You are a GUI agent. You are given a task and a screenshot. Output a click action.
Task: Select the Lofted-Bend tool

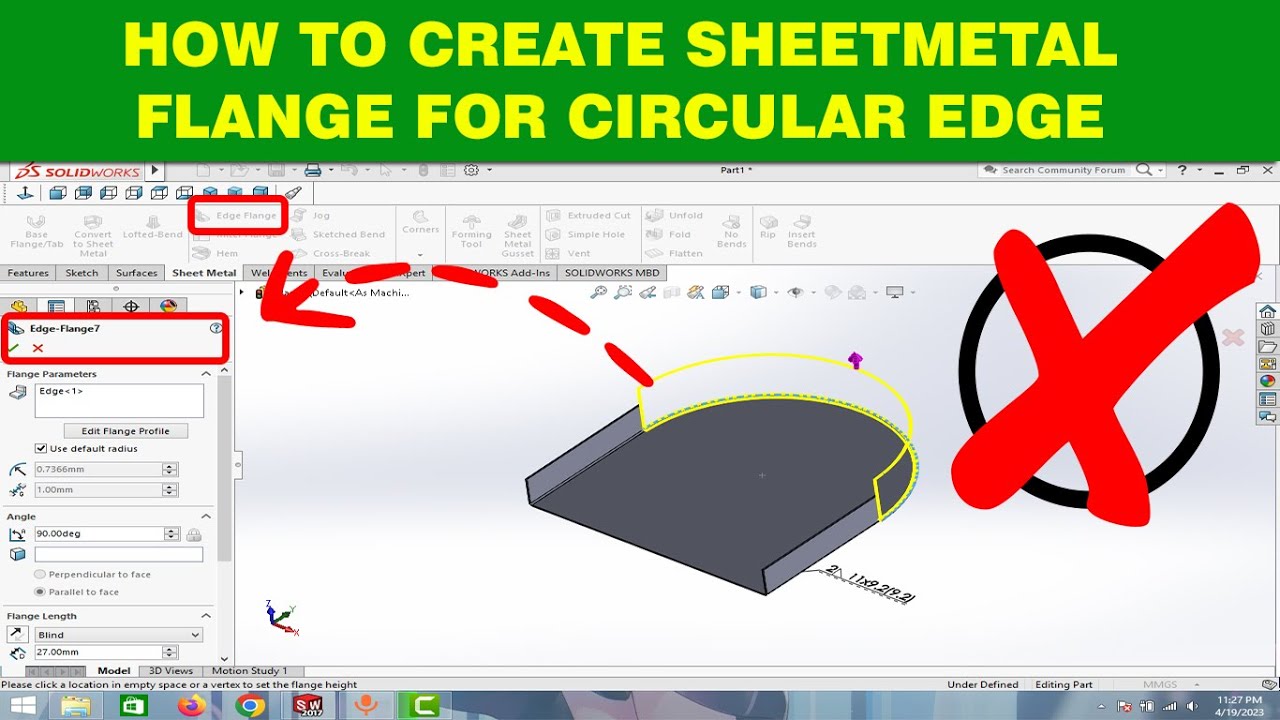click(153, 226)
